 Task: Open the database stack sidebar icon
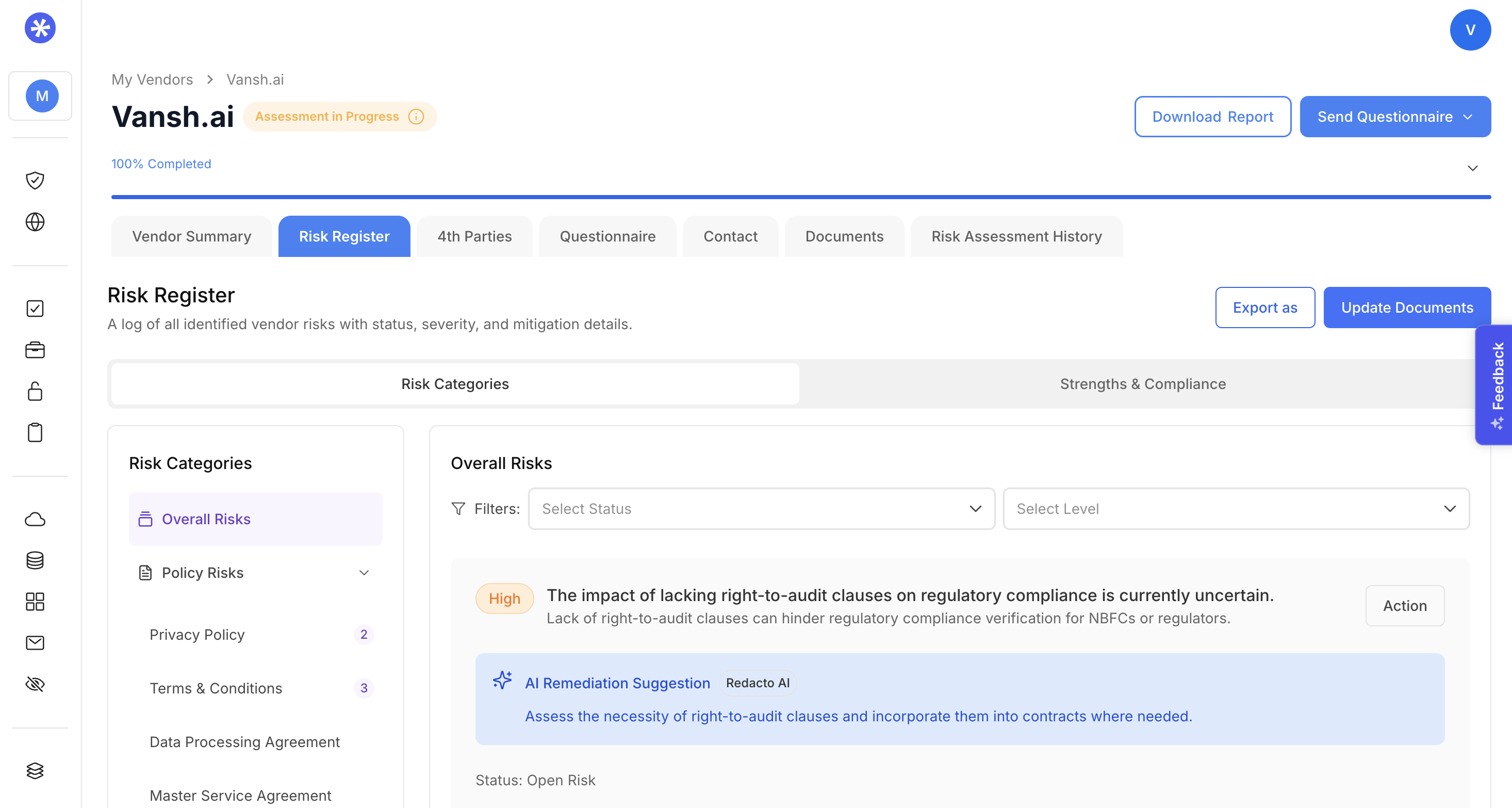35,560
